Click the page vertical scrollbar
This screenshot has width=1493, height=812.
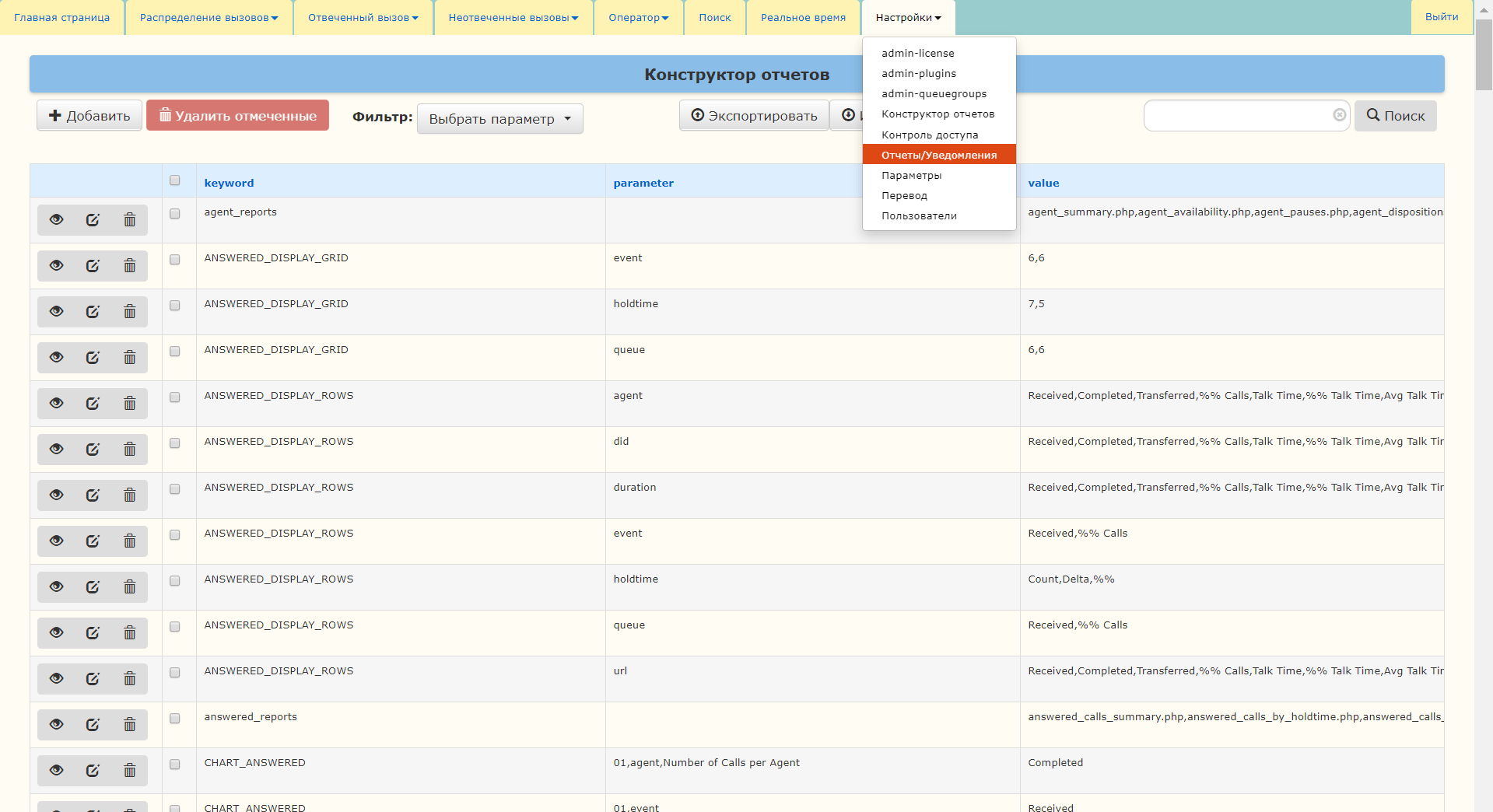coord(1483,389)
